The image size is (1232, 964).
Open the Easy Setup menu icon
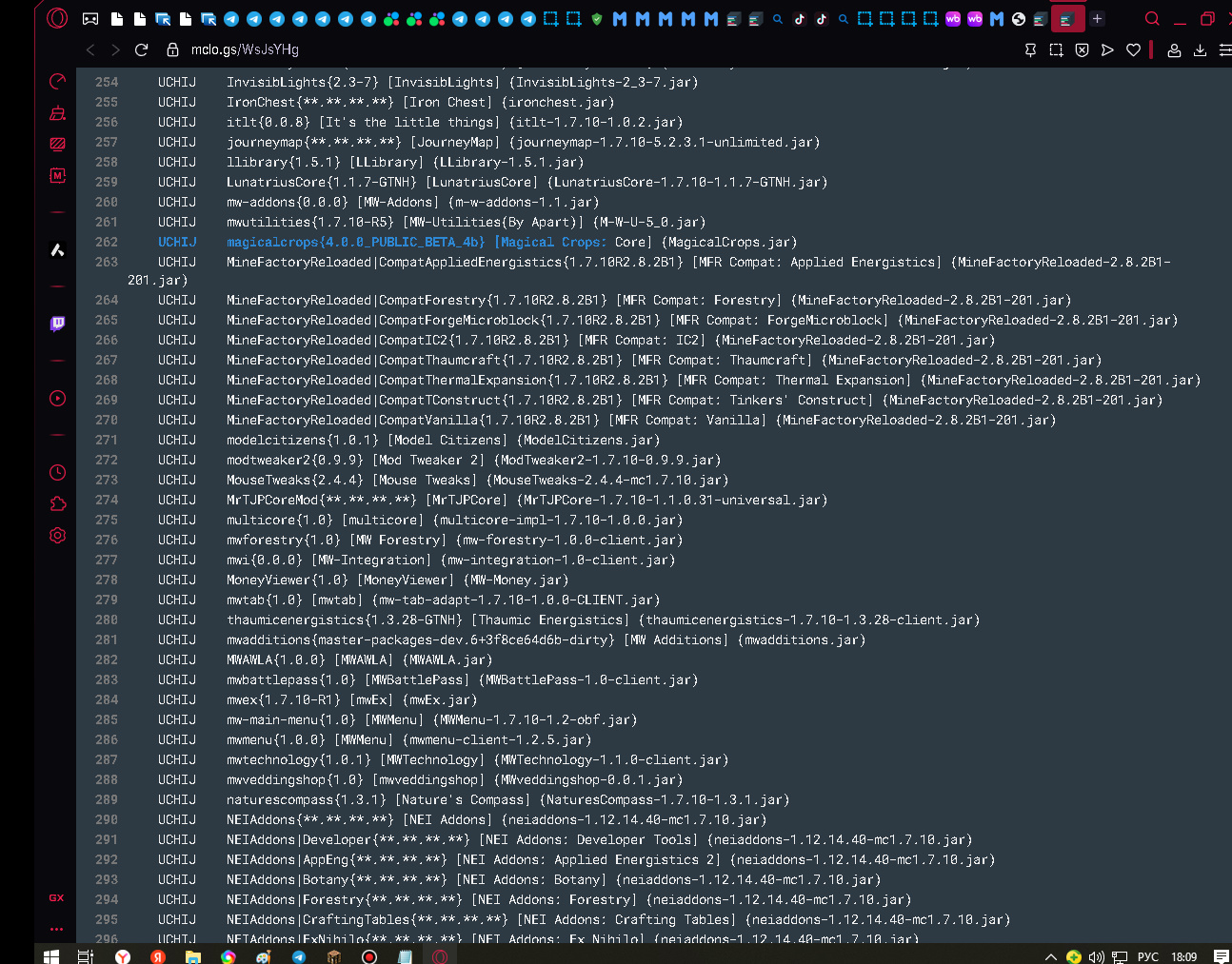coord(1224,49)
